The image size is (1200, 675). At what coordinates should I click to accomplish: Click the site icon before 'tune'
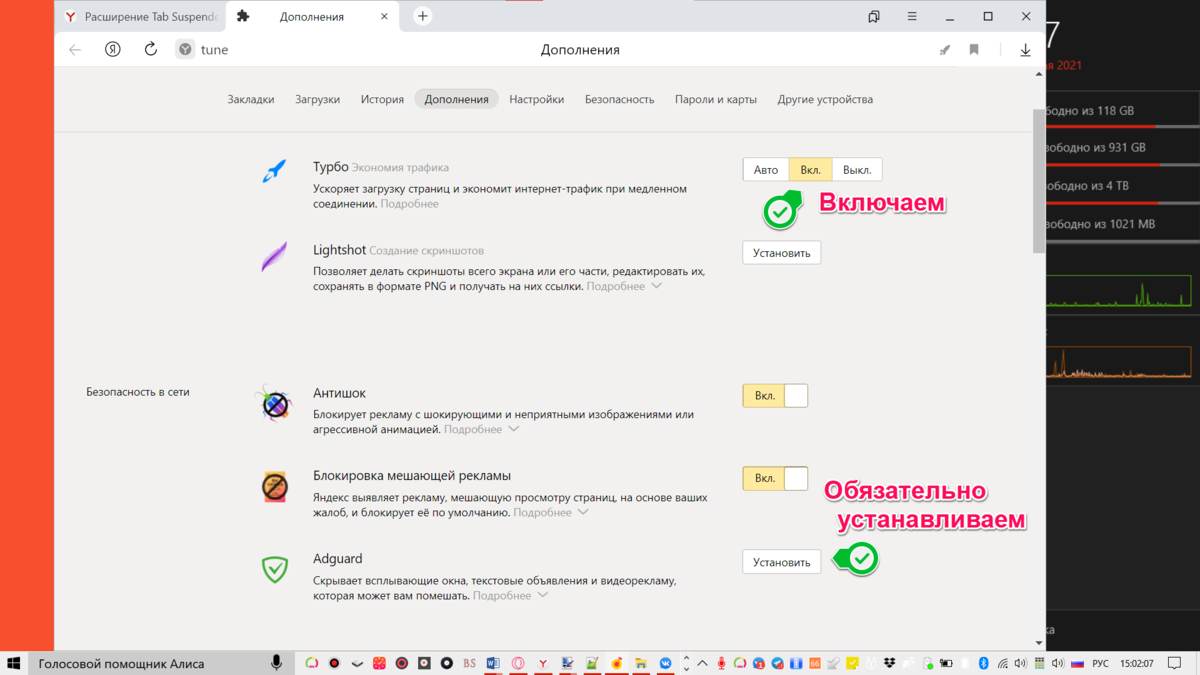tap(185, 50)
